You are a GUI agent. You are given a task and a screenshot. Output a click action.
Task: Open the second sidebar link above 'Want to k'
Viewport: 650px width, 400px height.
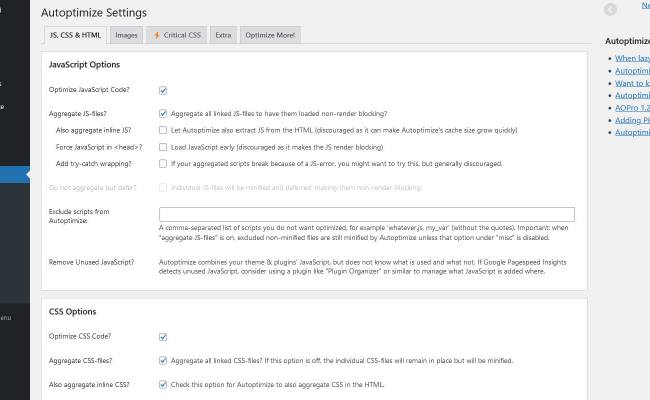632,71
